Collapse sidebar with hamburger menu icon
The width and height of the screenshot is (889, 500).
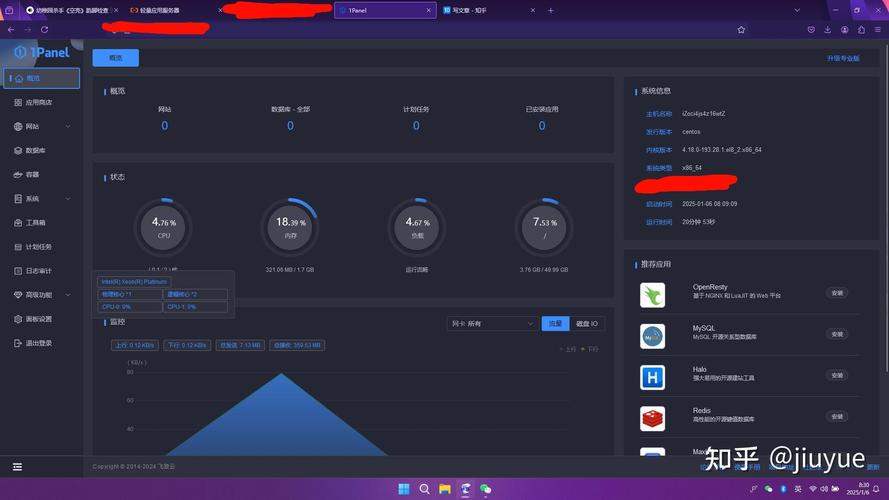tap(18, 467)
